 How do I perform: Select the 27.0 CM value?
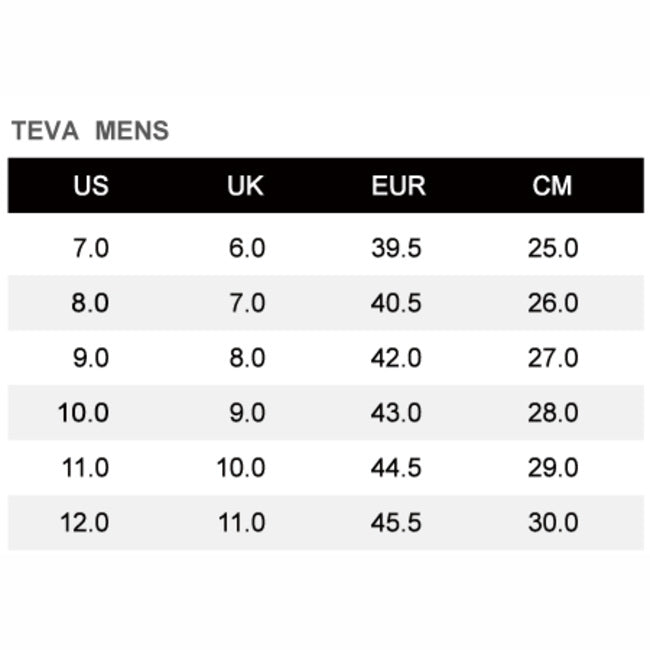[552, 358]
